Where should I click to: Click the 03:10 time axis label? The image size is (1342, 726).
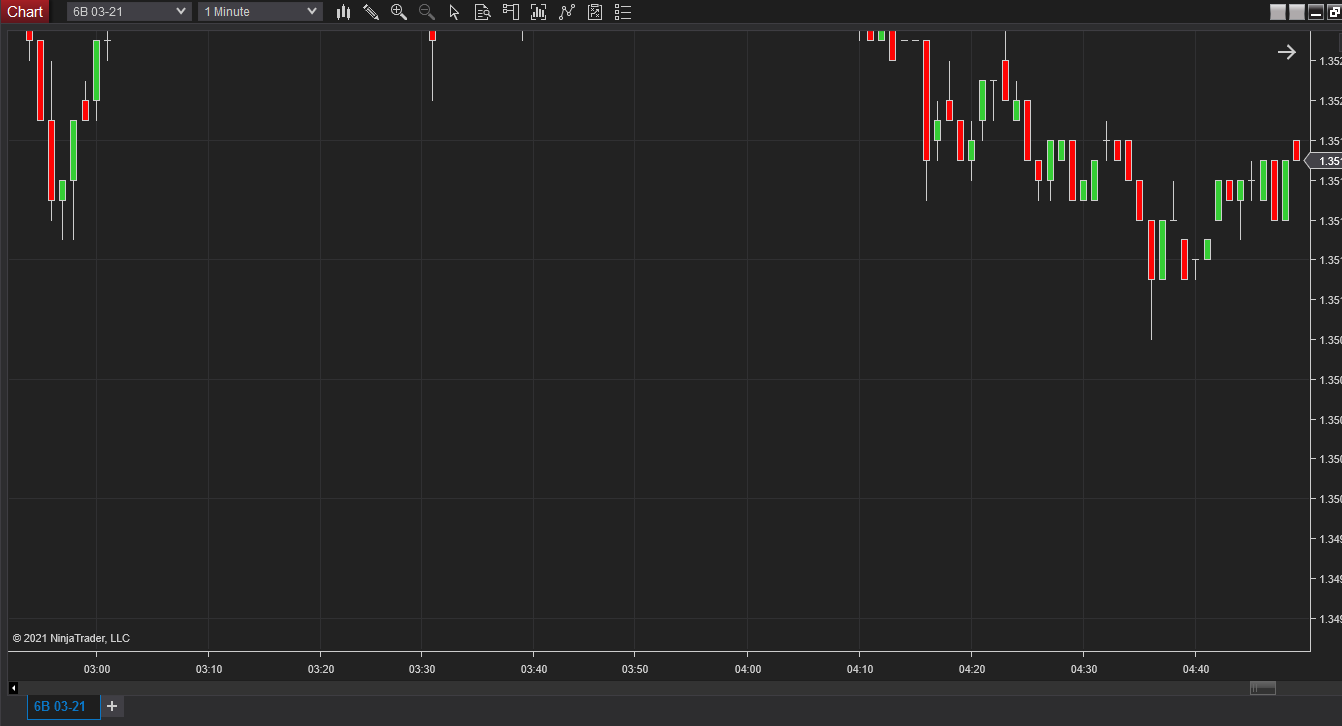click(209, 669)
